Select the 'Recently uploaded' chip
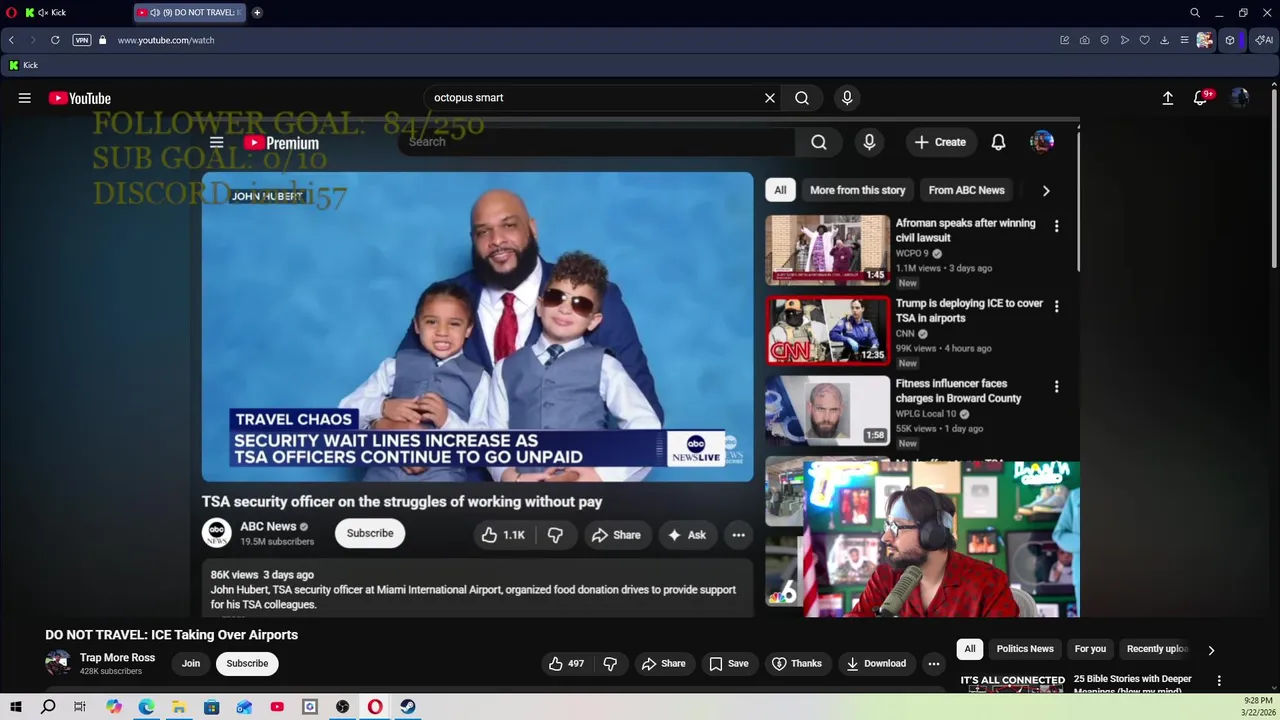Viewport: 1280px width, 720px height. pos(1157,649)
